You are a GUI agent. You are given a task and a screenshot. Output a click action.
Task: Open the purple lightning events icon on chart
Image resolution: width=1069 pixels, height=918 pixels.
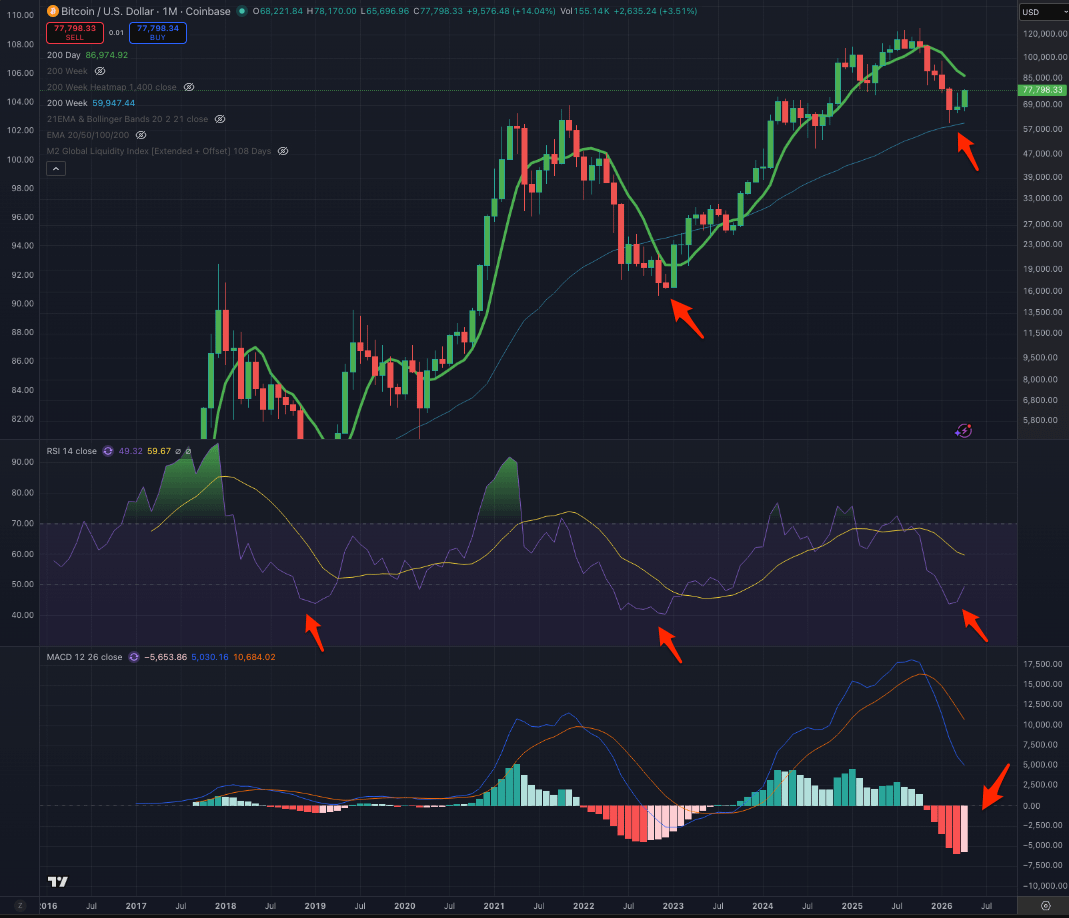(963, 430)
